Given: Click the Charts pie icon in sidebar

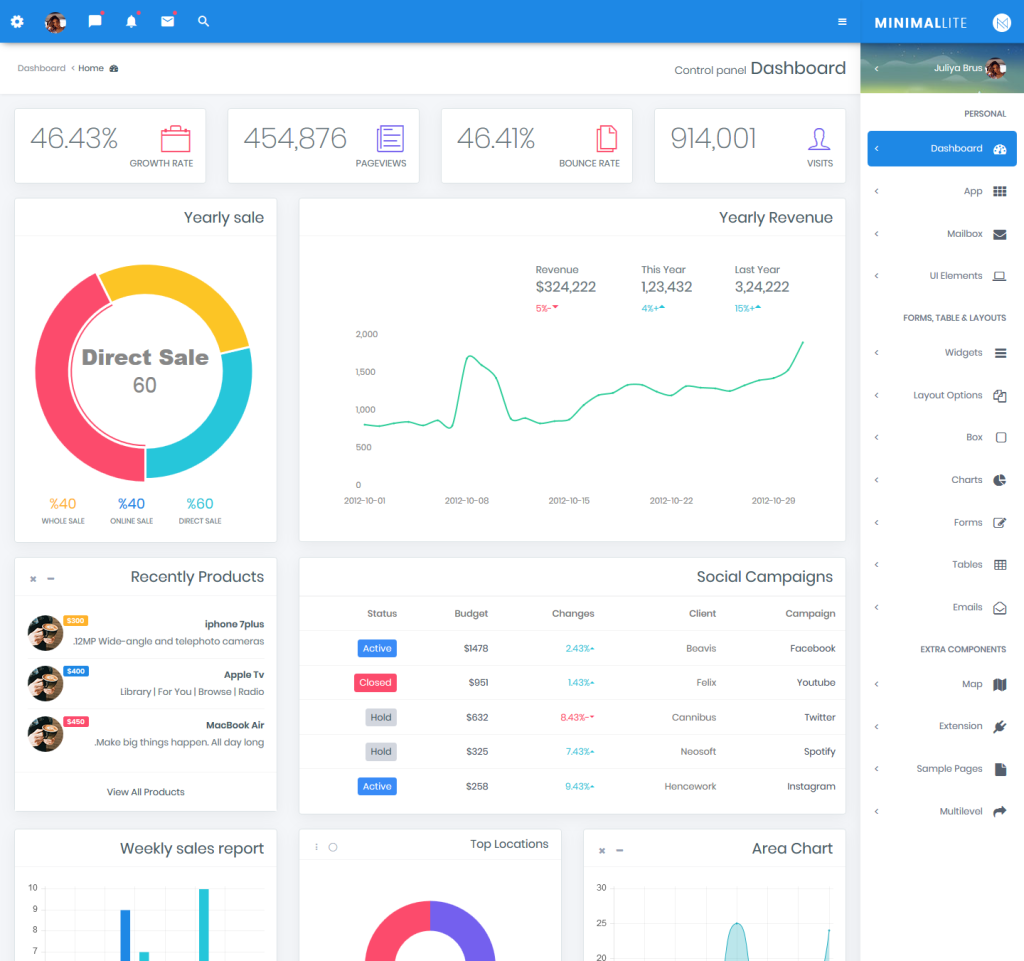Looking at the screenshot, I should point(1000,480).
